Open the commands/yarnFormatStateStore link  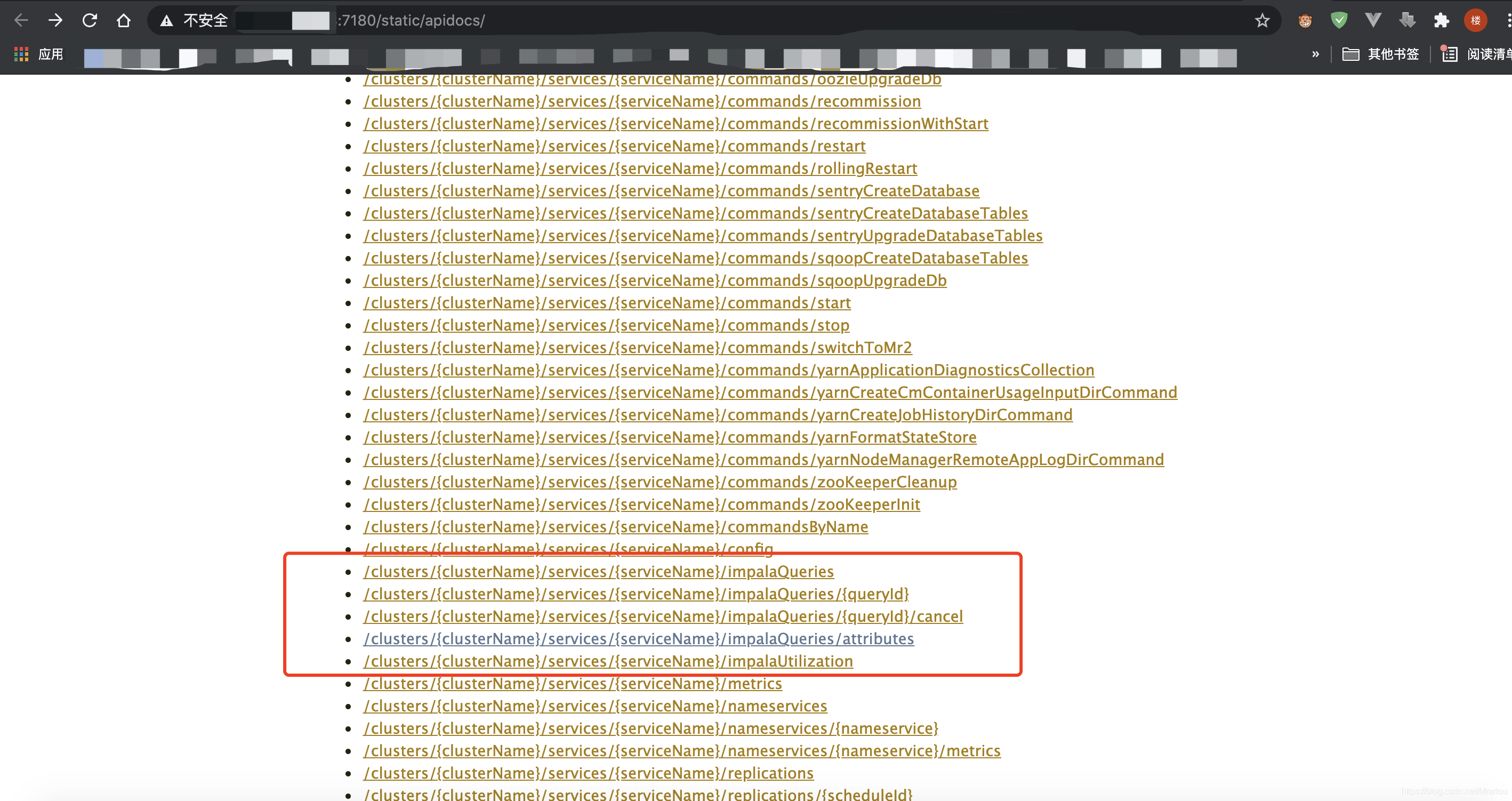(670, 437)
